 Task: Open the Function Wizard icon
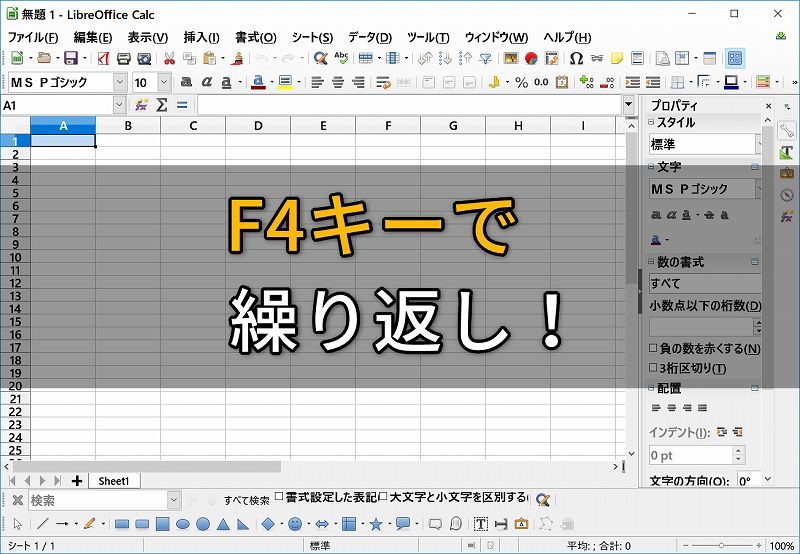(x=142, y=105)
